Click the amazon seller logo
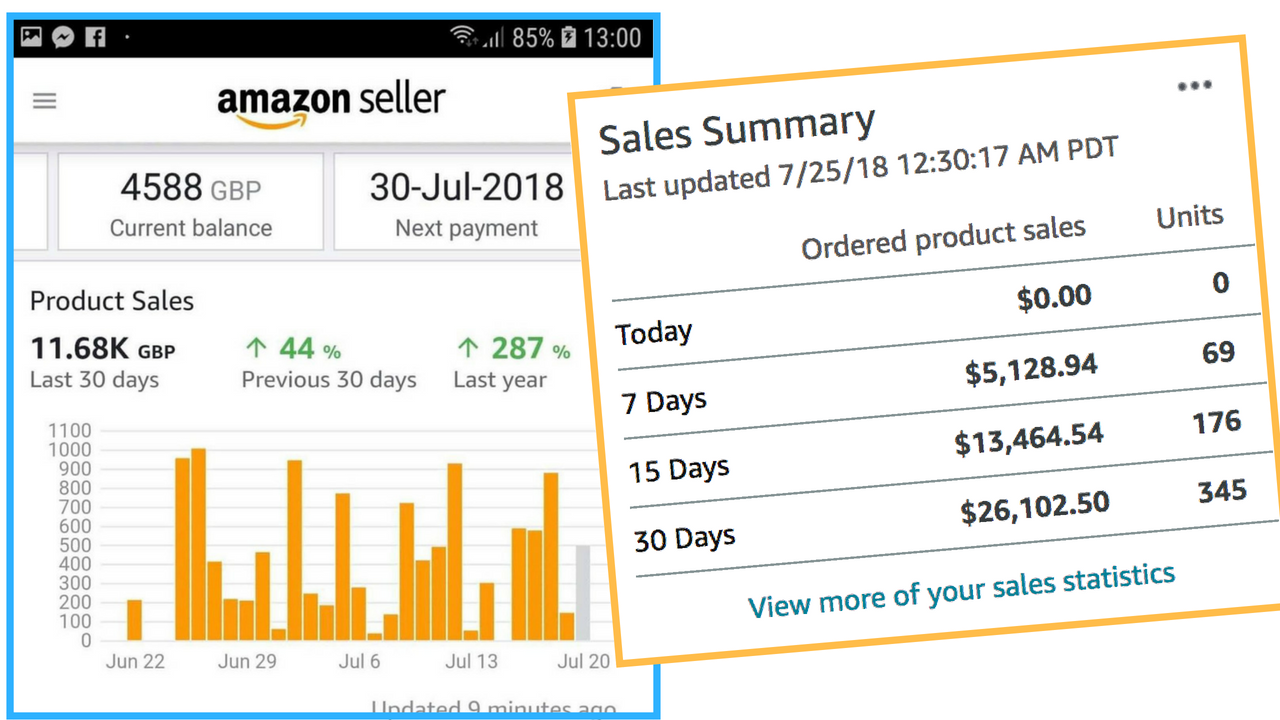 [331, 103]
